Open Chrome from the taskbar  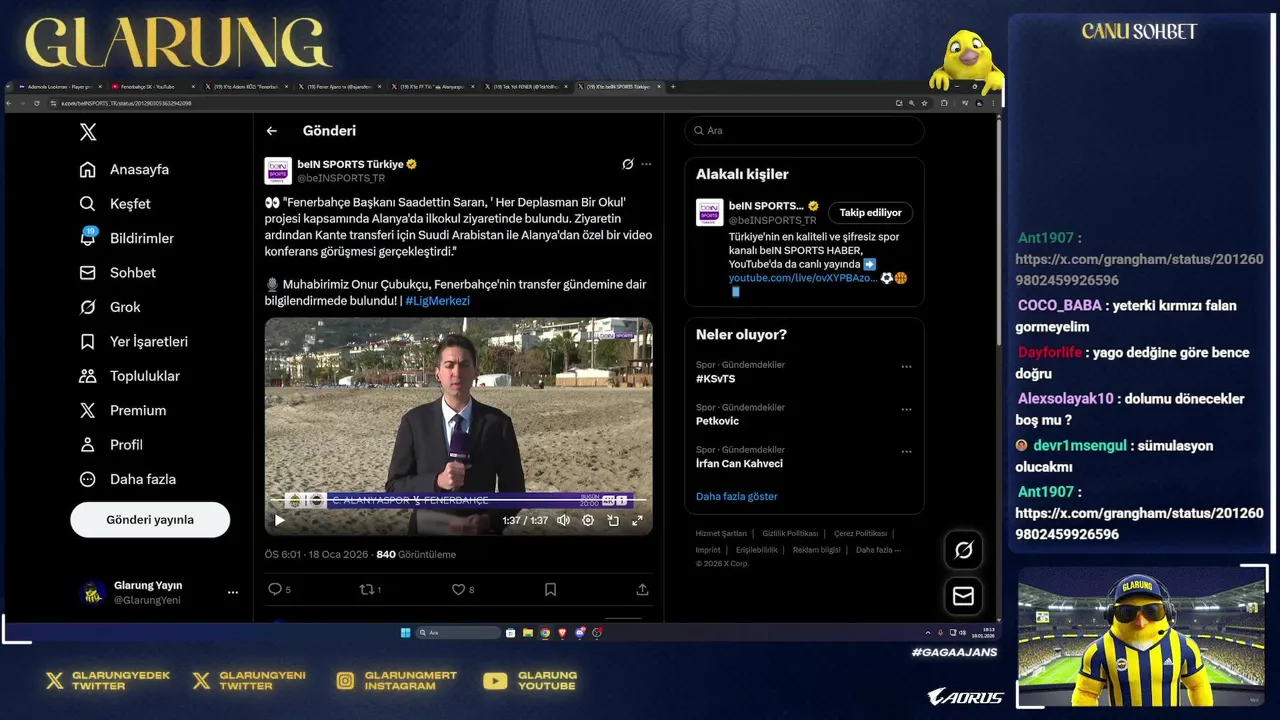coord(545,633)
